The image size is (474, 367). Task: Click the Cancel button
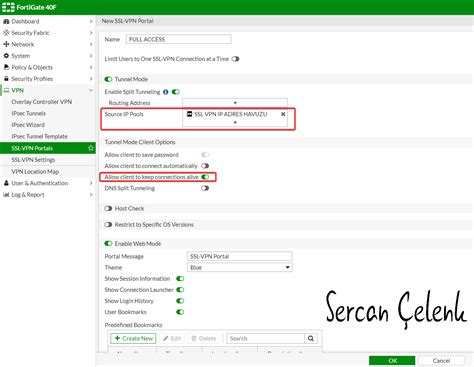(441, 361)
